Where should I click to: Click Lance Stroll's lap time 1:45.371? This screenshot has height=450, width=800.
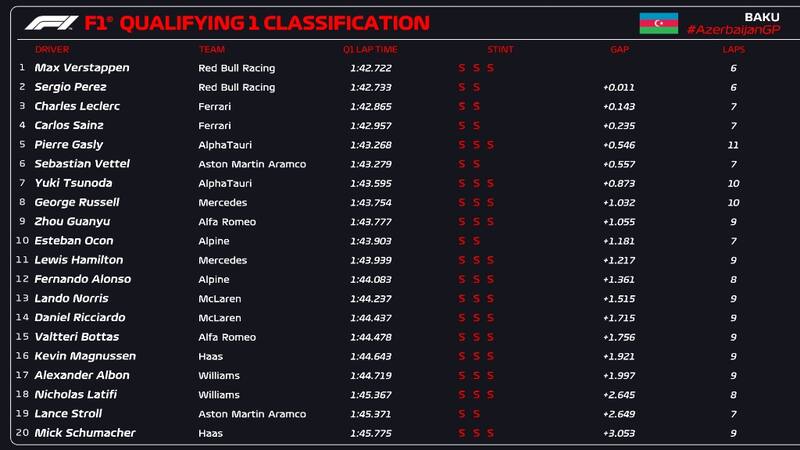[x=369, y=414]
